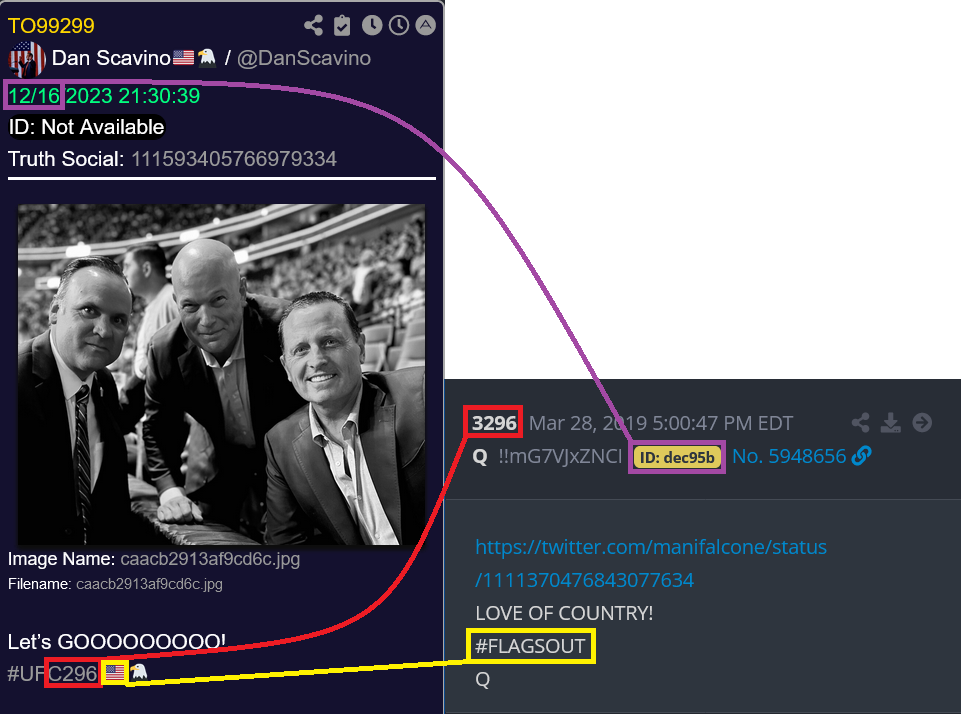Click outlined clock icon in post header

coord(399,25)
